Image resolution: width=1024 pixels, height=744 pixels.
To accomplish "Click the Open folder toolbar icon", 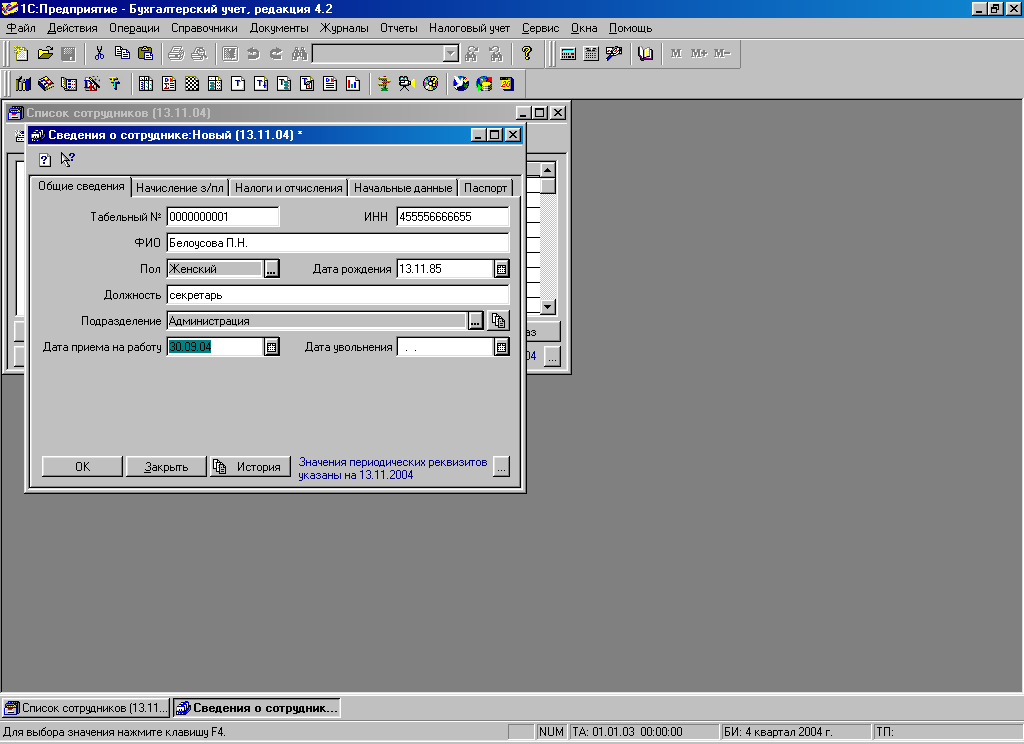I will (x=45, y=54).
